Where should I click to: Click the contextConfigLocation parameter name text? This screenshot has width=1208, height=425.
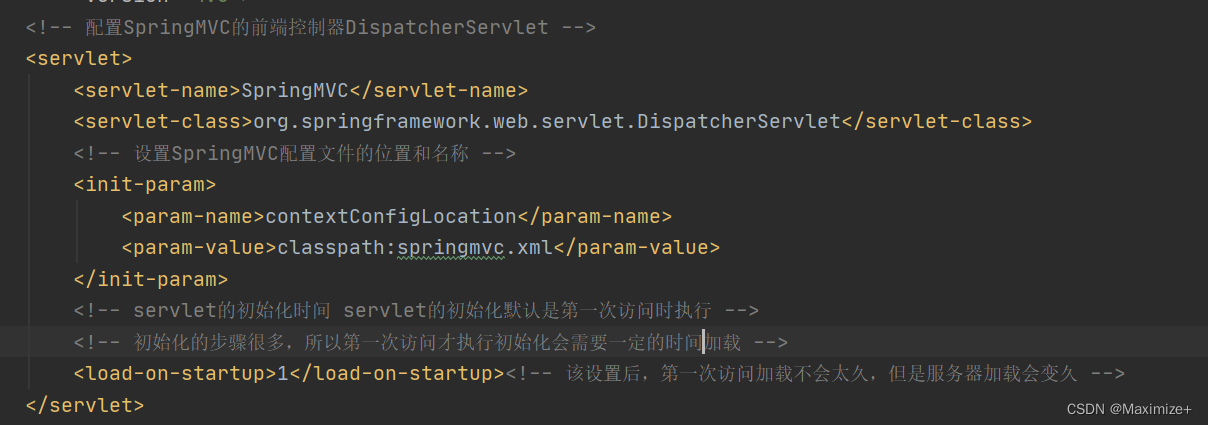(391, 216)
